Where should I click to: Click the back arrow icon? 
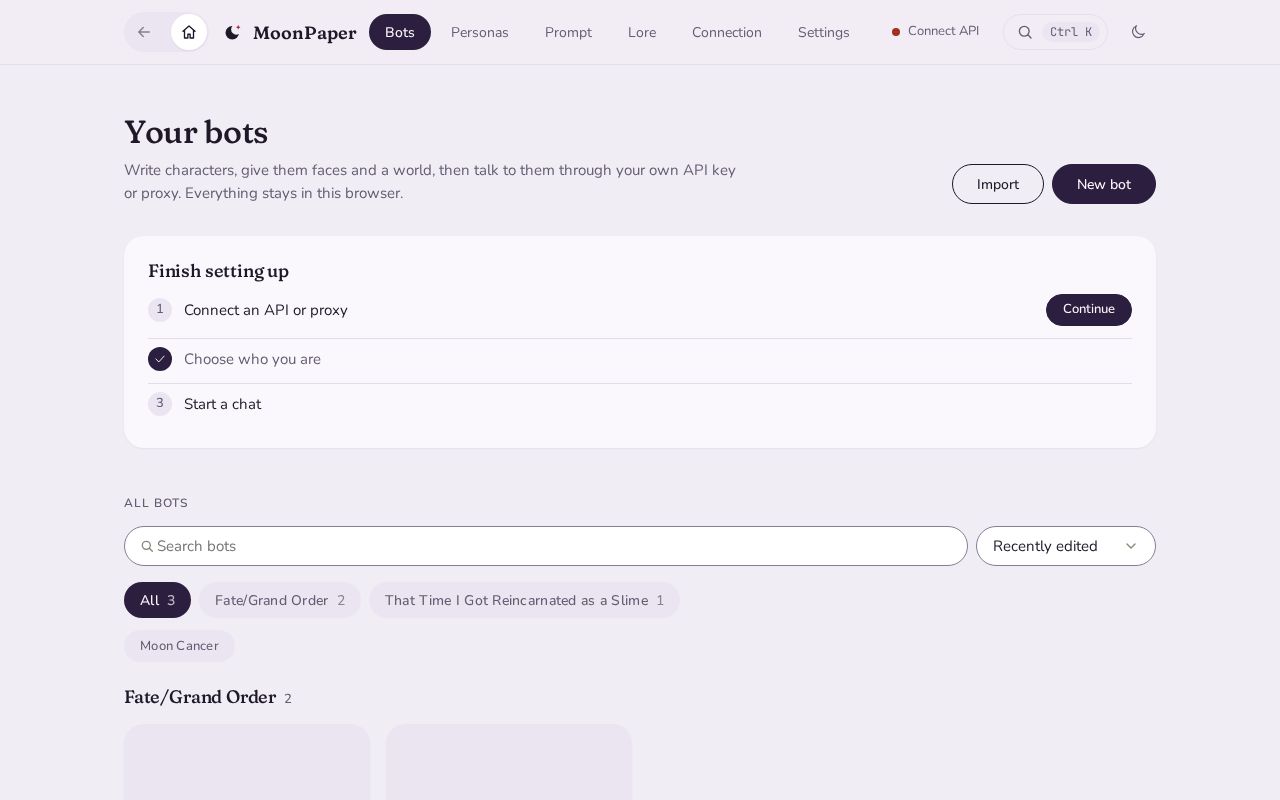(144, 32)
